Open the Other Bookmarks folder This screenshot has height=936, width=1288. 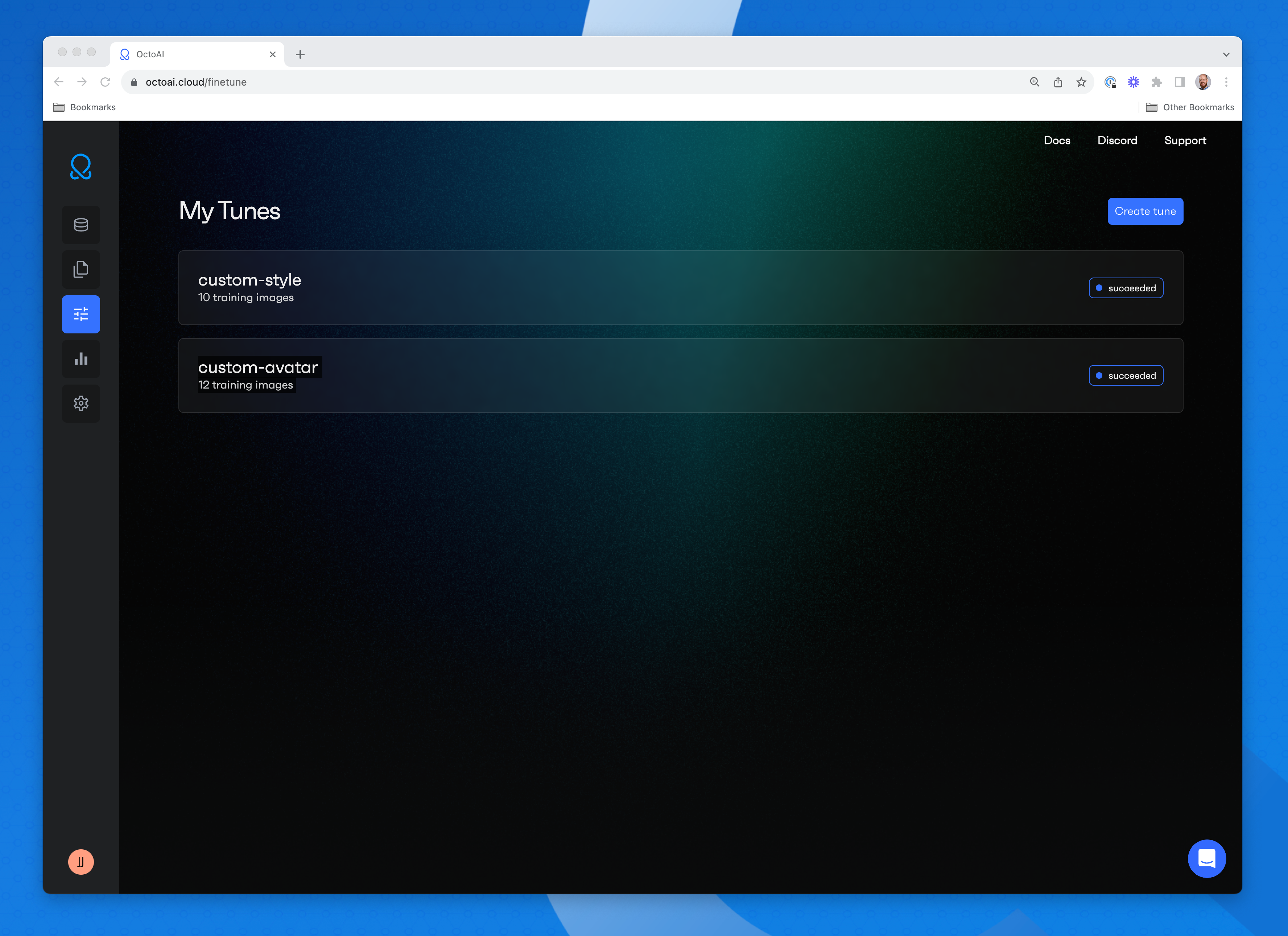pyautogui.click(x=1190, y=107)
